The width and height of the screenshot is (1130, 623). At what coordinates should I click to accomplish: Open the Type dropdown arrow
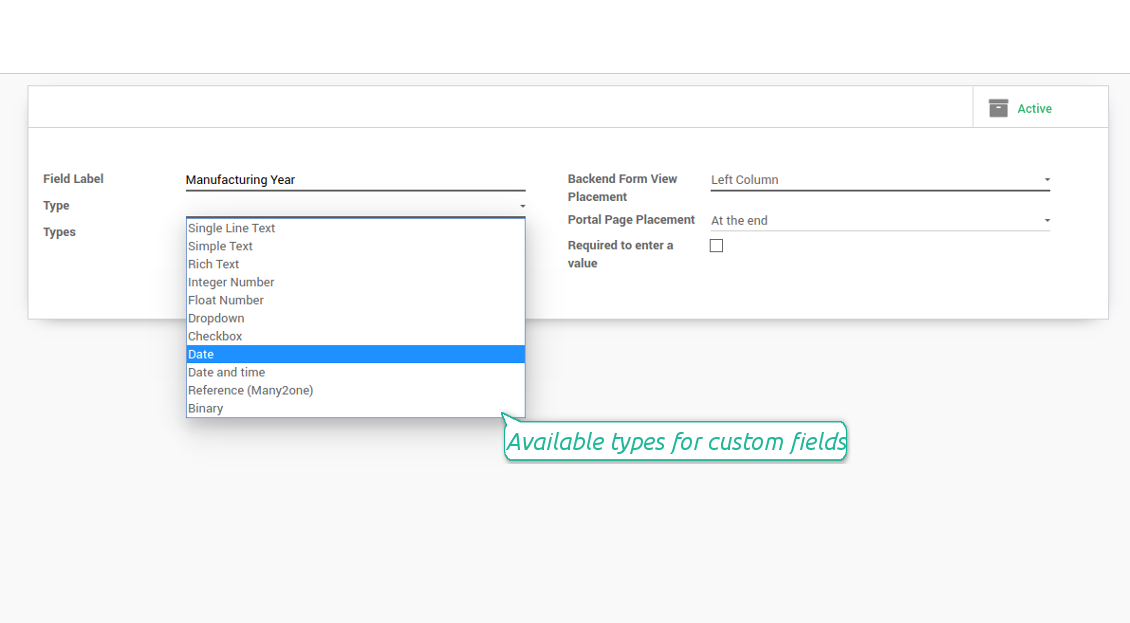click(x=522, y=206)
